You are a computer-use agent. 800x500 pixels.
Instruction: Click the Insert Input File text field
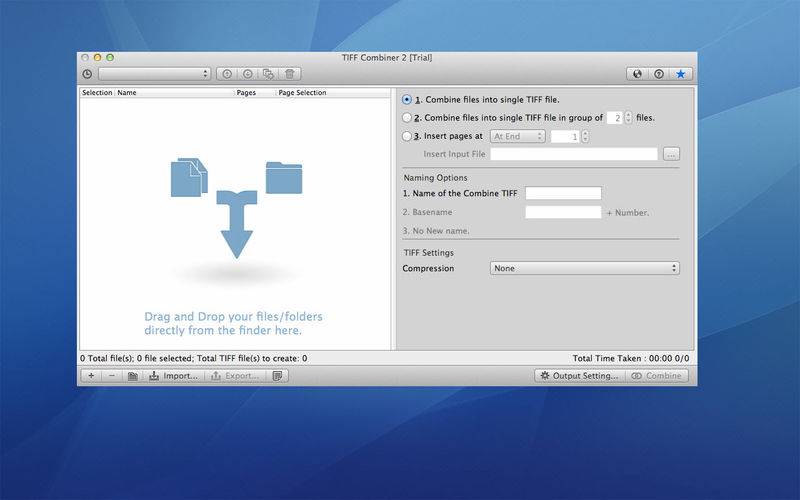(574, 154)
